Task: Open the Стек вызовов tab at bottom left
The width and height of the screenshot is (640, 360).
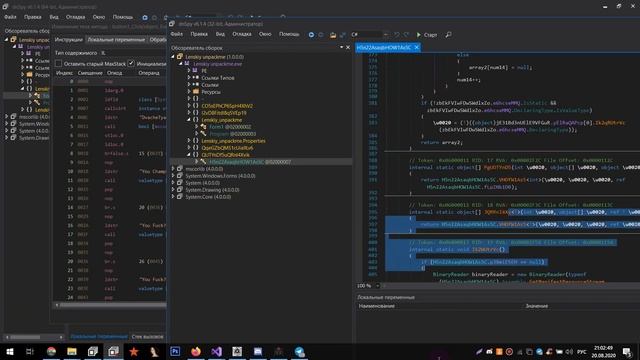Action: pos(147,337)
